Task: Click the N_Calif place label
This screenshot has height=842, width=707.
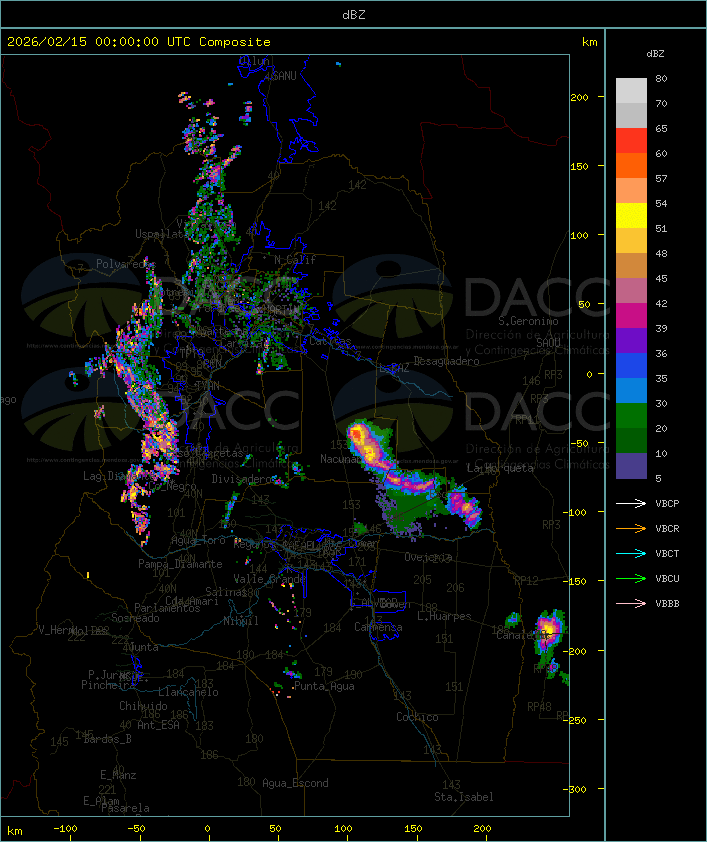Action: point(295,260)
